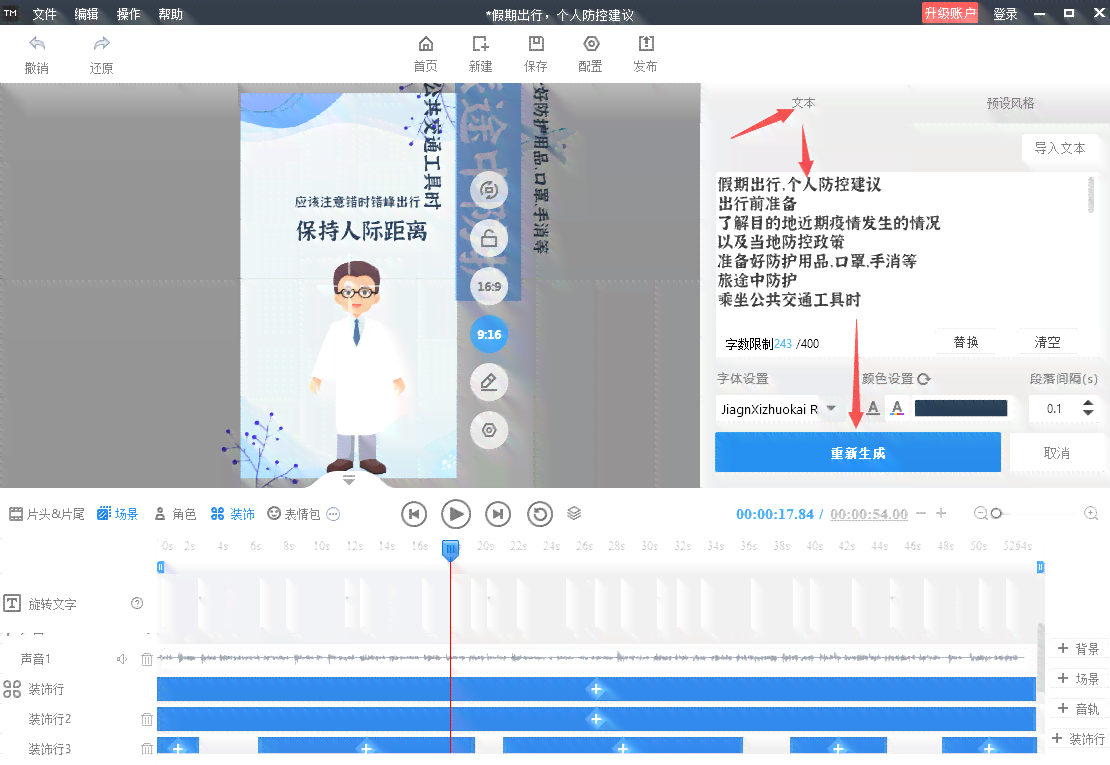This screenshot has height=765, width=1110.
Task: Open the layers stack icon
Action: pyautogui.click(x=574, y=513)
